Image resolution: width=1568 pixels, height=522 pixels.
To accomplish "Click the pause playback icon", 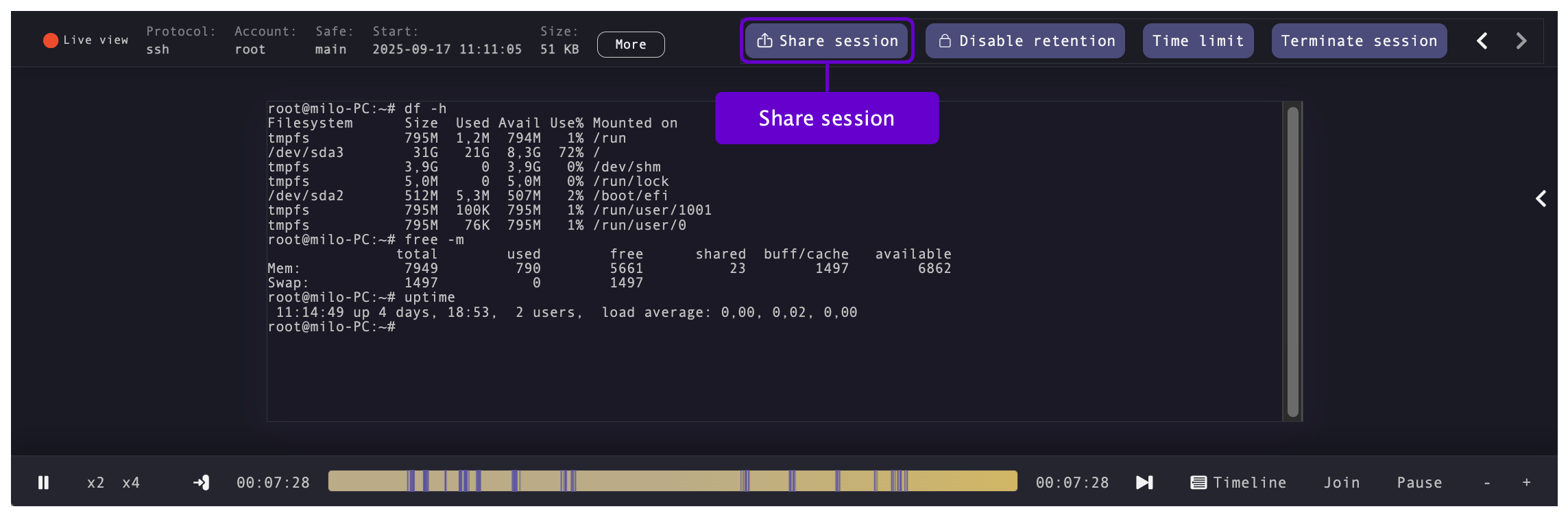I will [x=43, y=483].
